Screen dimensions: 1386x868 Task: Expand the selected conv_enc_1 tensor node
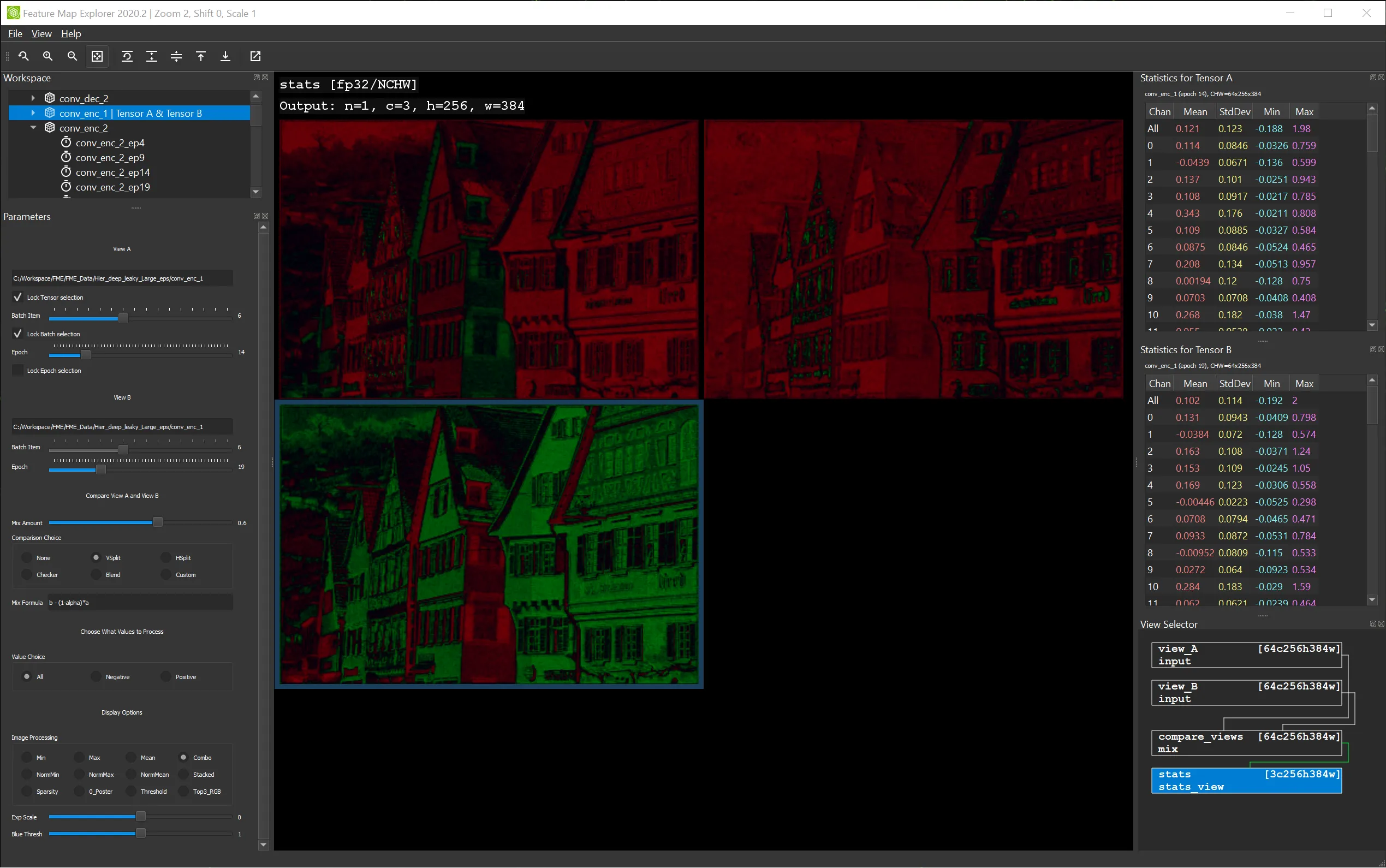click(33, 113)
